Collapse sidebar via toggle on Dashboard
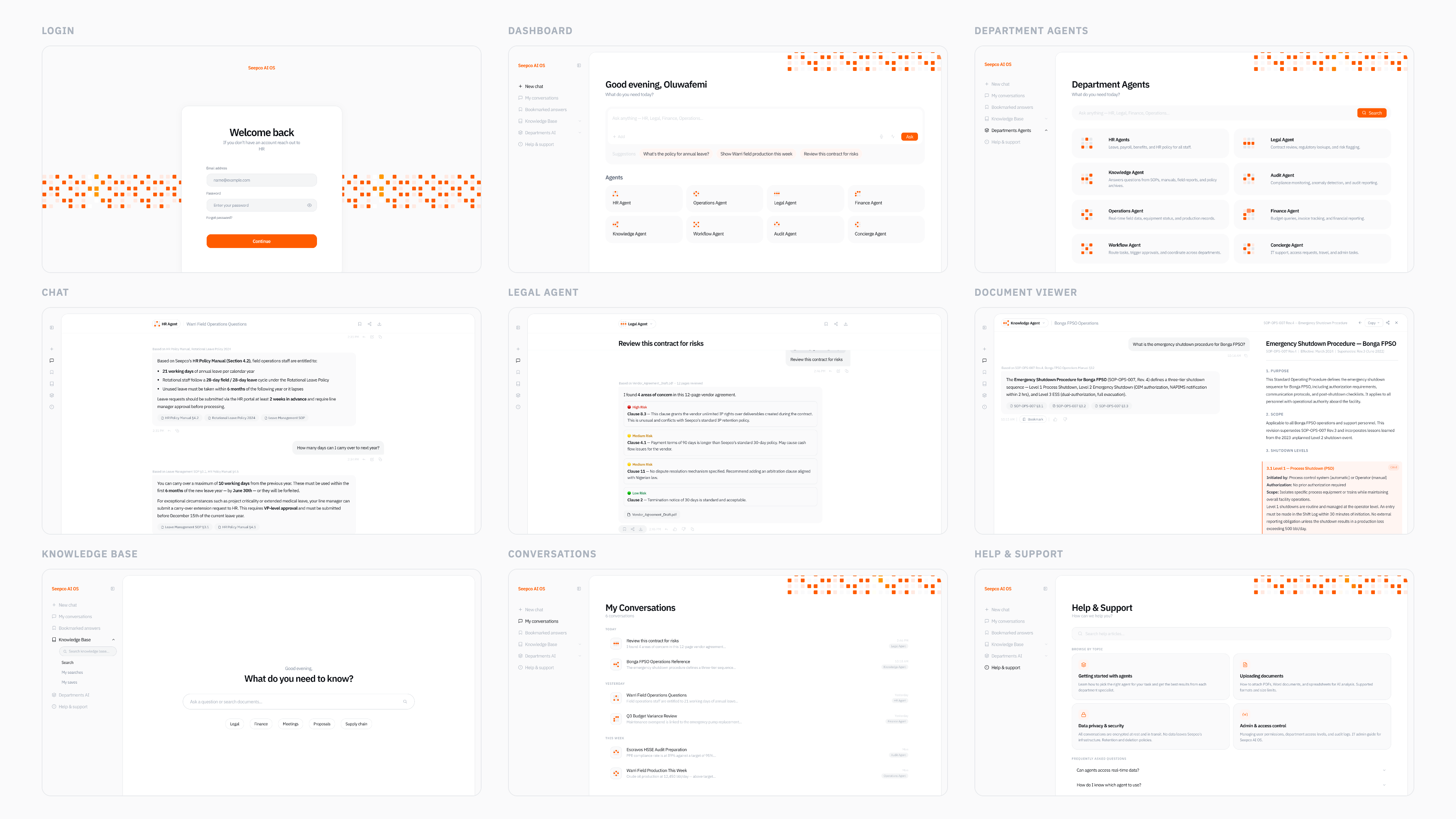 click(x=579, y=66)
